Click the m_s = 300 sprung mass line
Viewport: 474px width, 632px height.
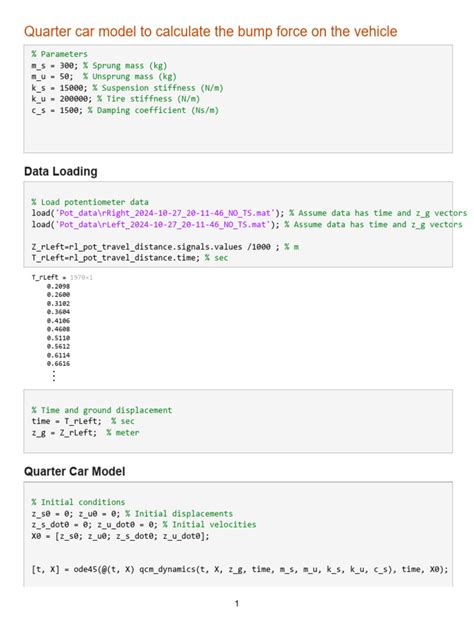point(99,66)
